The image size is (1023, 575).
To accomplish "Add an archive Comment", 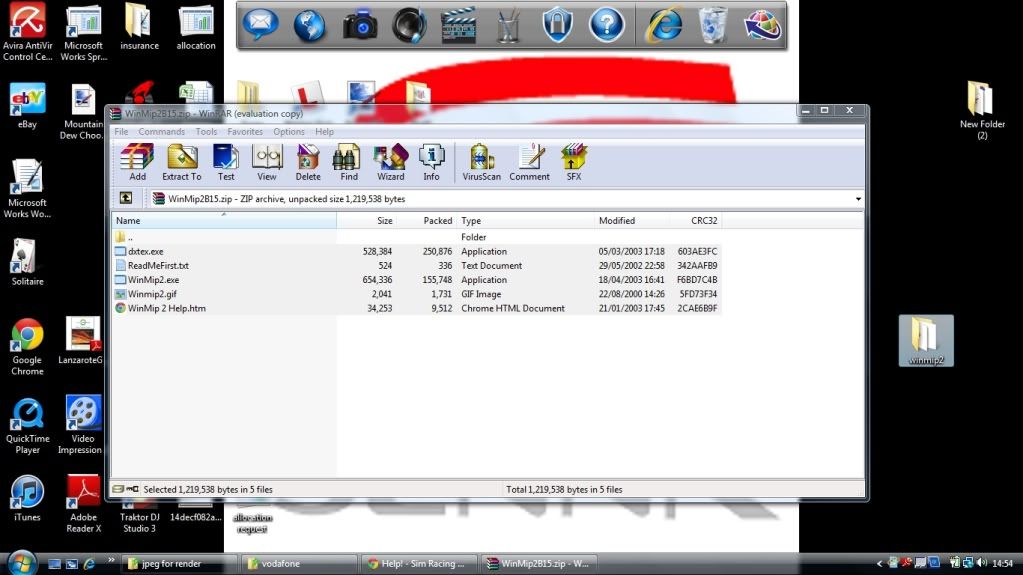I will pyautogui.click(x=529, y=161).
